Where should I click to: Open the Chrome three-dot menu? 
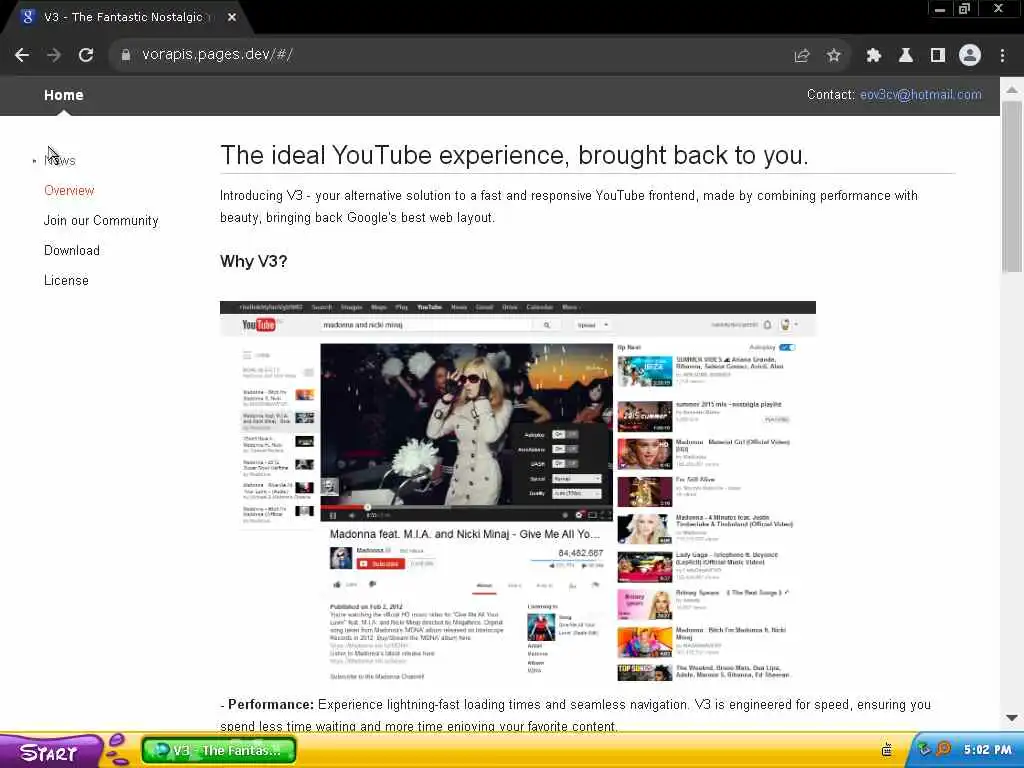tap(1002, 56)
